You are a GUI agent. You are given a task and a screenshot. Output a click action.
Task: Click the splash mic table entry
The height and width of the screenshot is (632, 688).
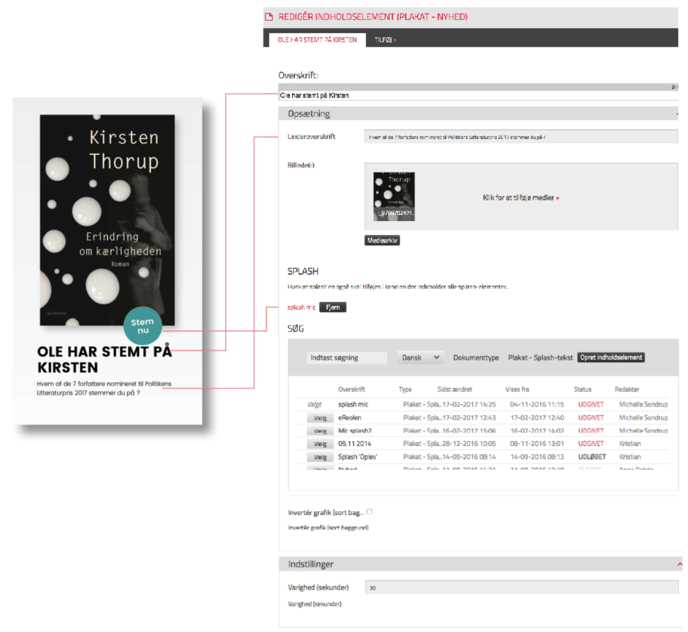click(353, 404)
